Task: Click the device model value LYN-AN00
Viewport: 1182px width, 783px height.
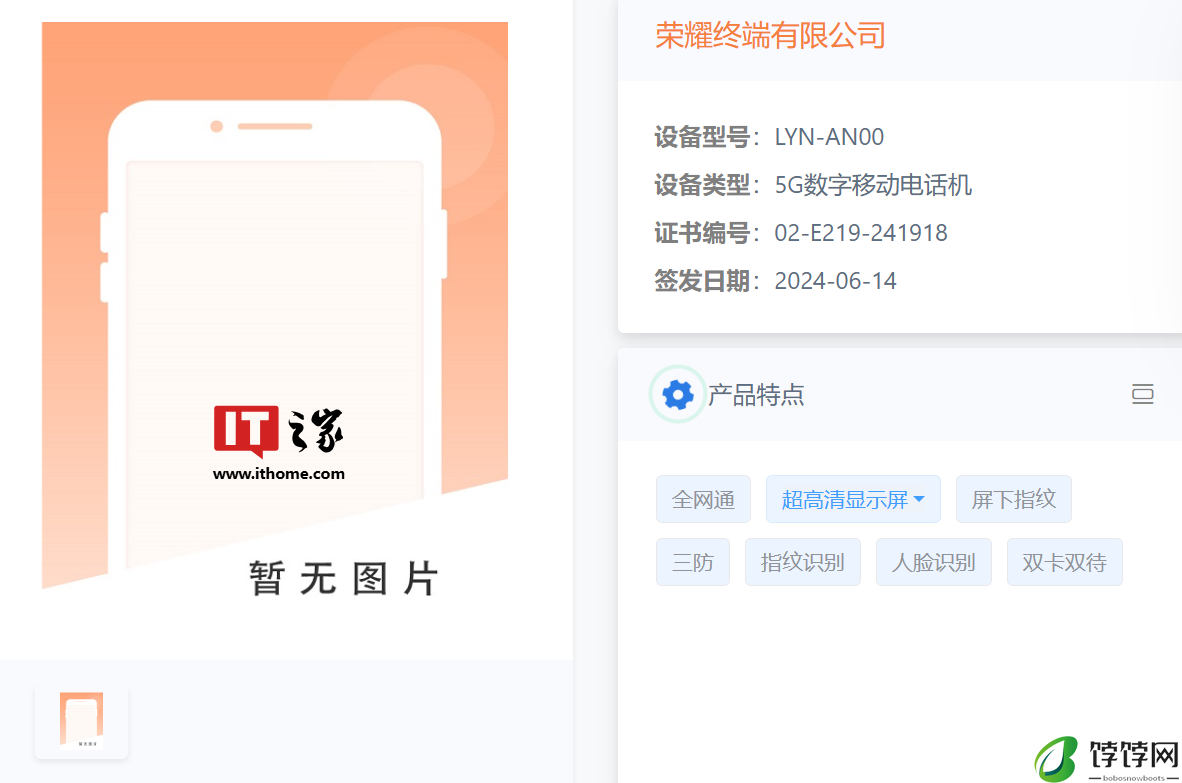Action: [x=829, y=137]
